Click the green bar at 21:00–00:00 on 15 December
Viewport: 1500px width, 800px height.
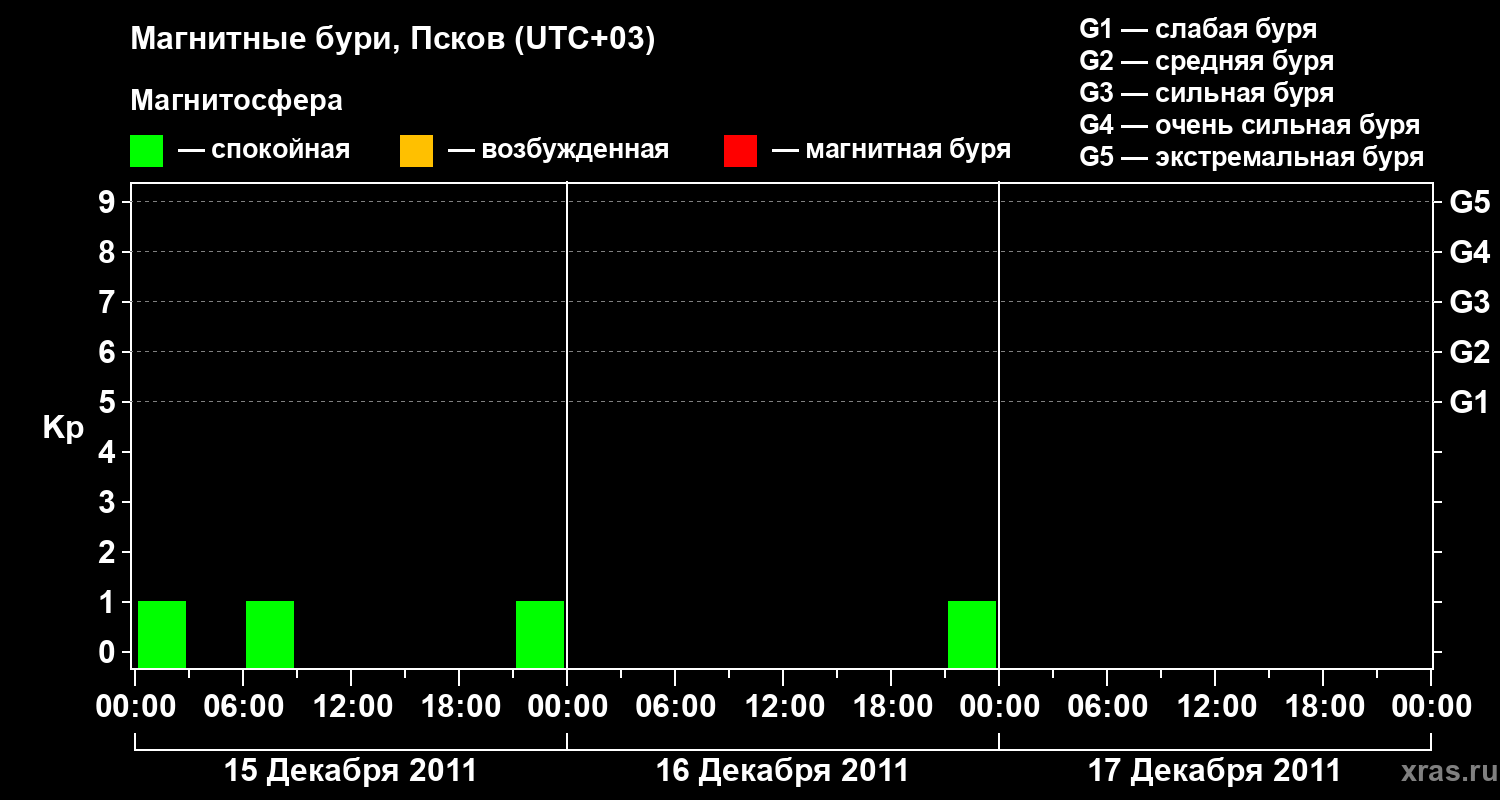[x=540, y=634]
